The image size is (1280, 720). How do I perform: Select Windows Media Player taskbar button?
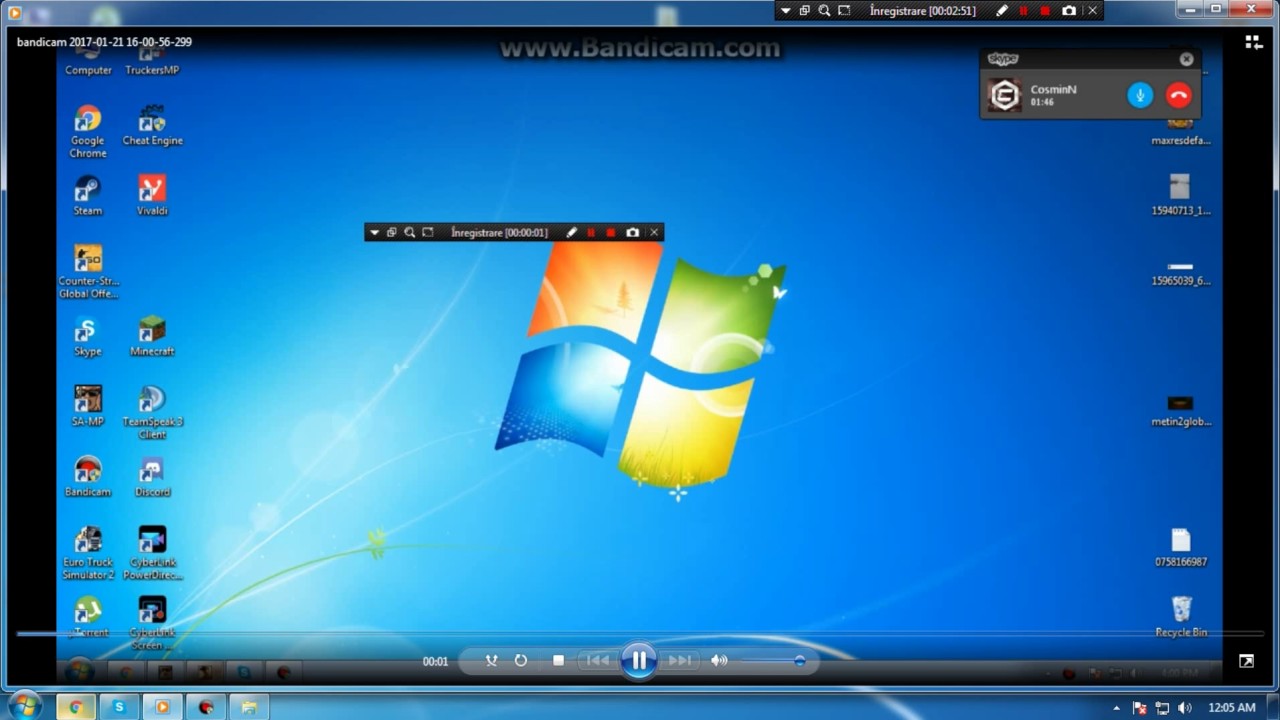162,707
